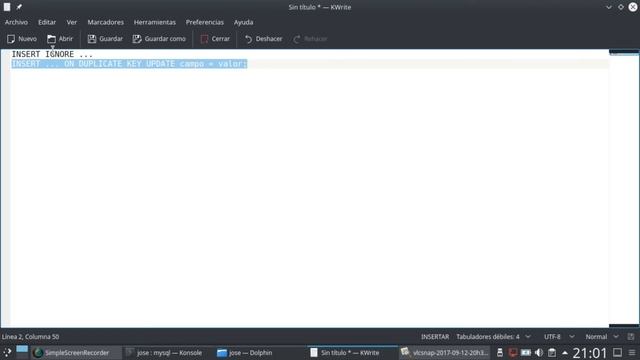
Task: Open Archivo menu
Action: [16, 22]
